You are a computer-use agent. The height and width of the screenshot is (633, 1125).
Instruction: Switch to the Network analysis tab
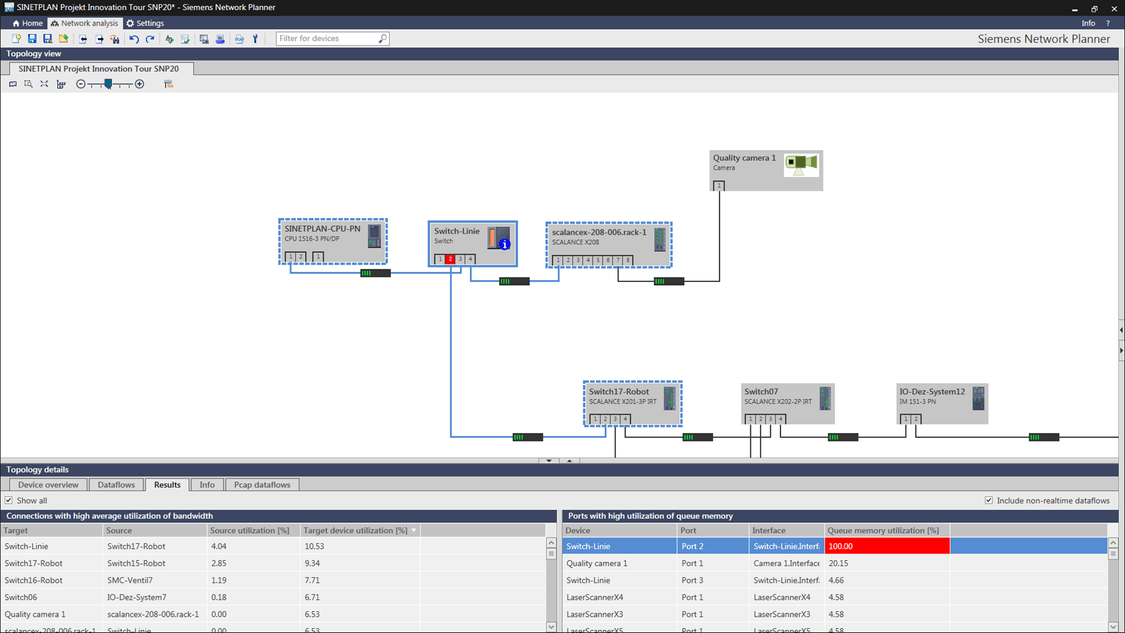[x=84, y=23]
